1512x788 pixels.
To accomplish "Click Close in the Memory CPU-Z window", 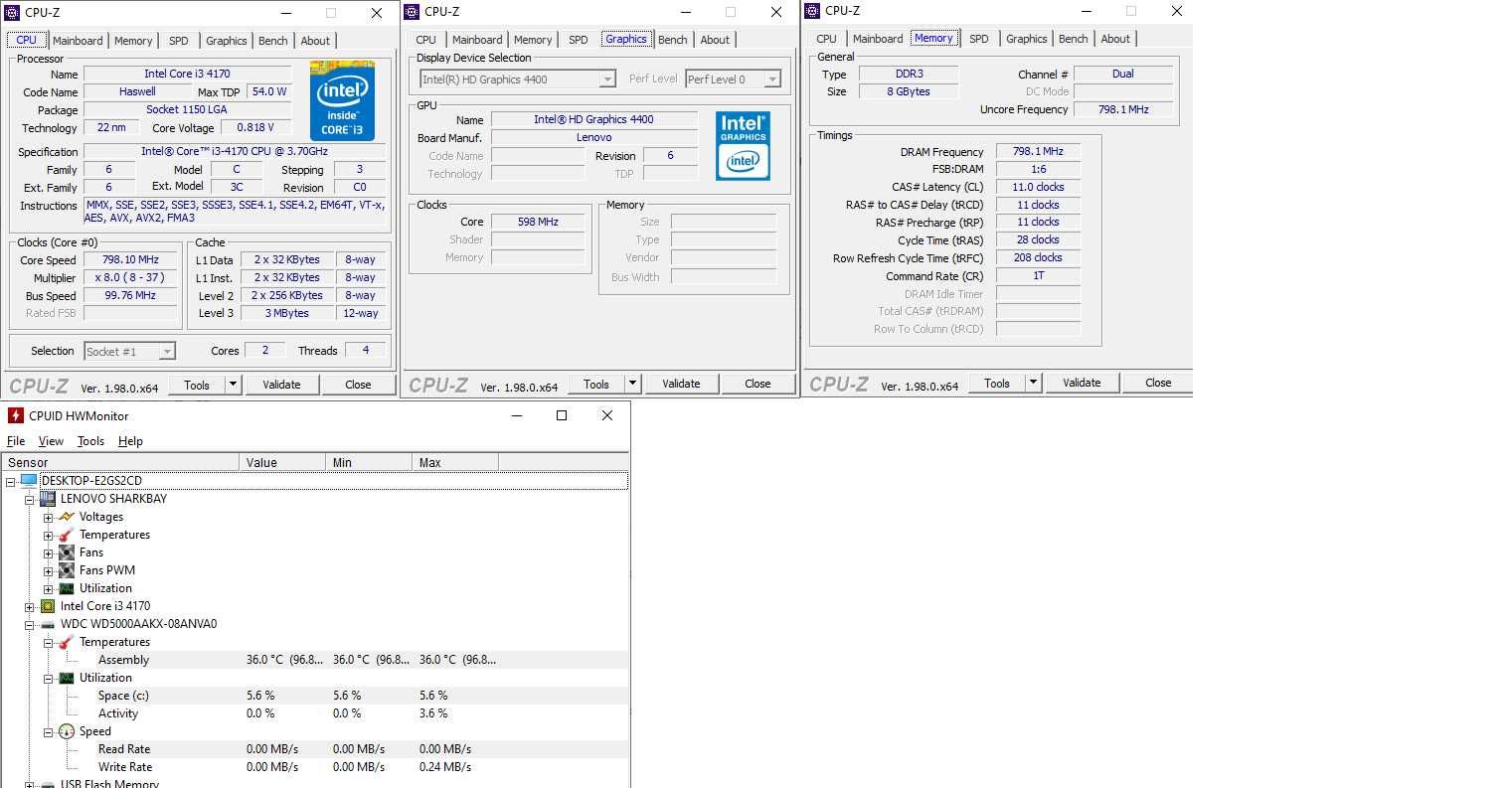I will coord(1158,383).
